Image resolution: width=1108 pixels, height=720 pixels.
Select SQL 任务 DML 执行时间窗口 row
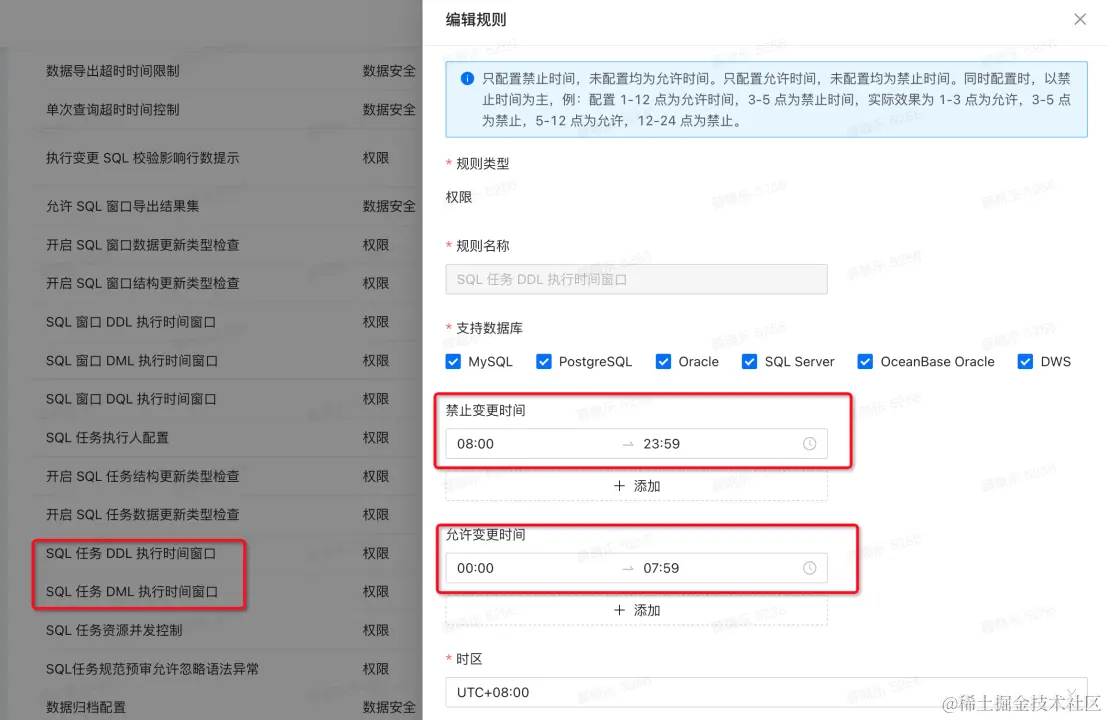(x=226, y=592)
